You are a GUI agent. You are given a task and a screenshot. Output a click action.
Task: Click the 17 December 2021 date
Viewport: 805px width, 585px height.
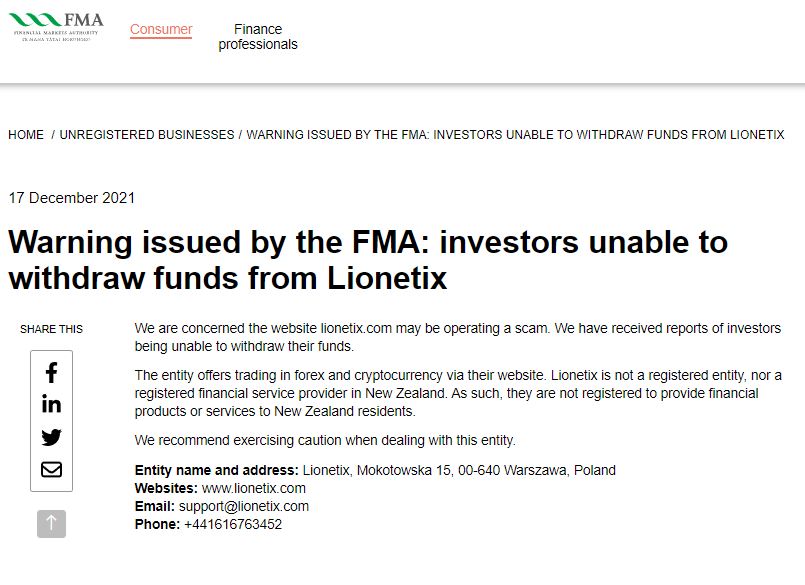pos(72,198)
